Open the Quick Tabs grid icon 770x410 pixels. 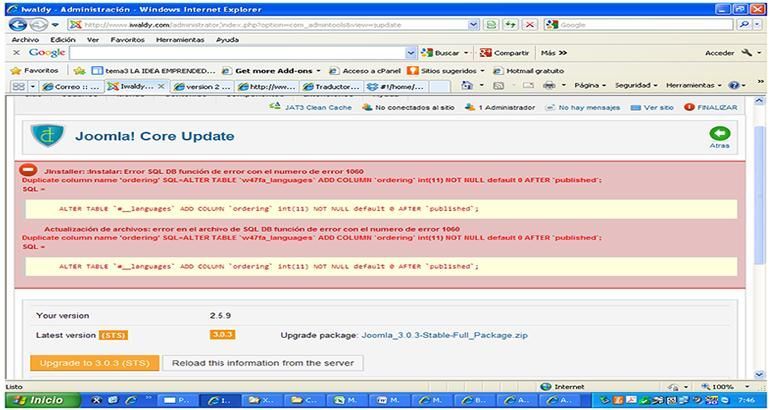[18, 86]
